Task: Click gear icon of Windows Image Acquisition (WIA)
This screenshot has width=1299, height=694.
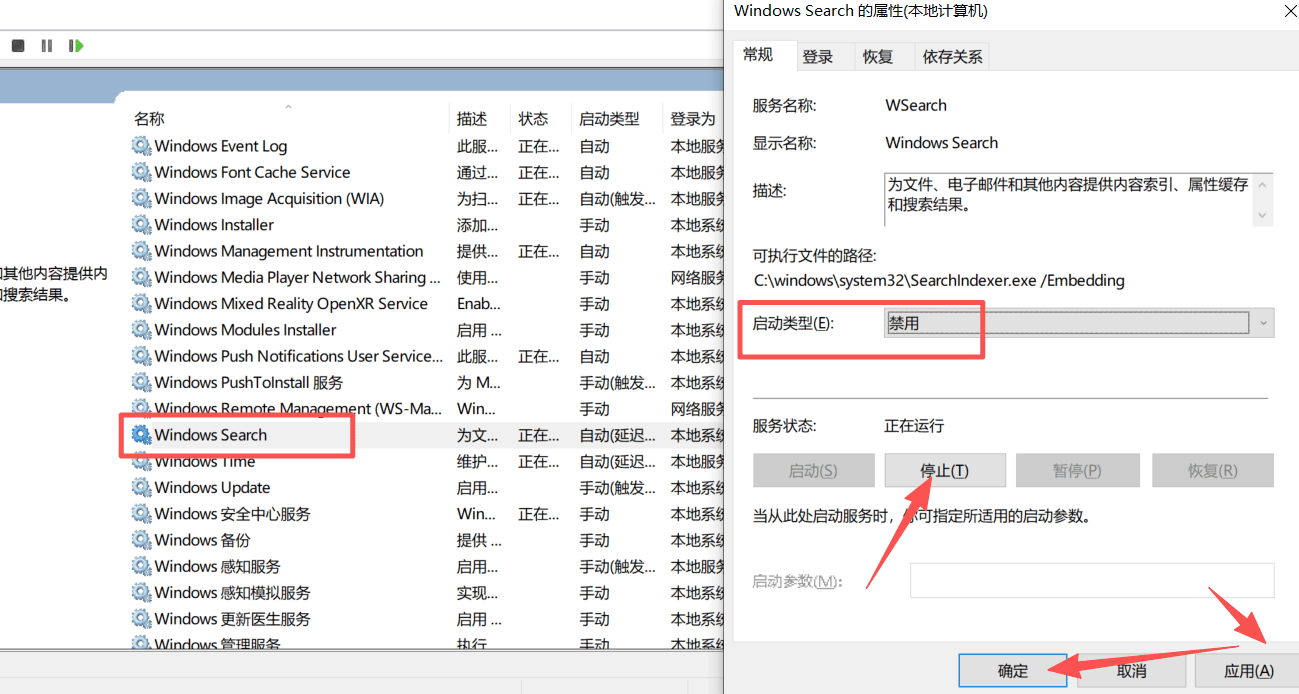Action: (x=141, y=198)
